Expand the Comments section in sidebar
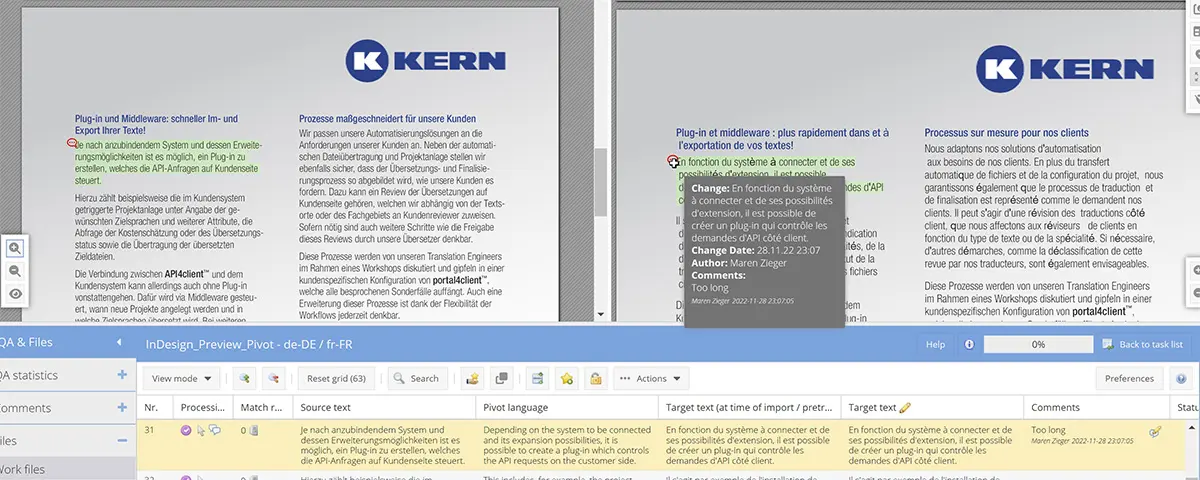1200x480 pixels. [122, 407]
